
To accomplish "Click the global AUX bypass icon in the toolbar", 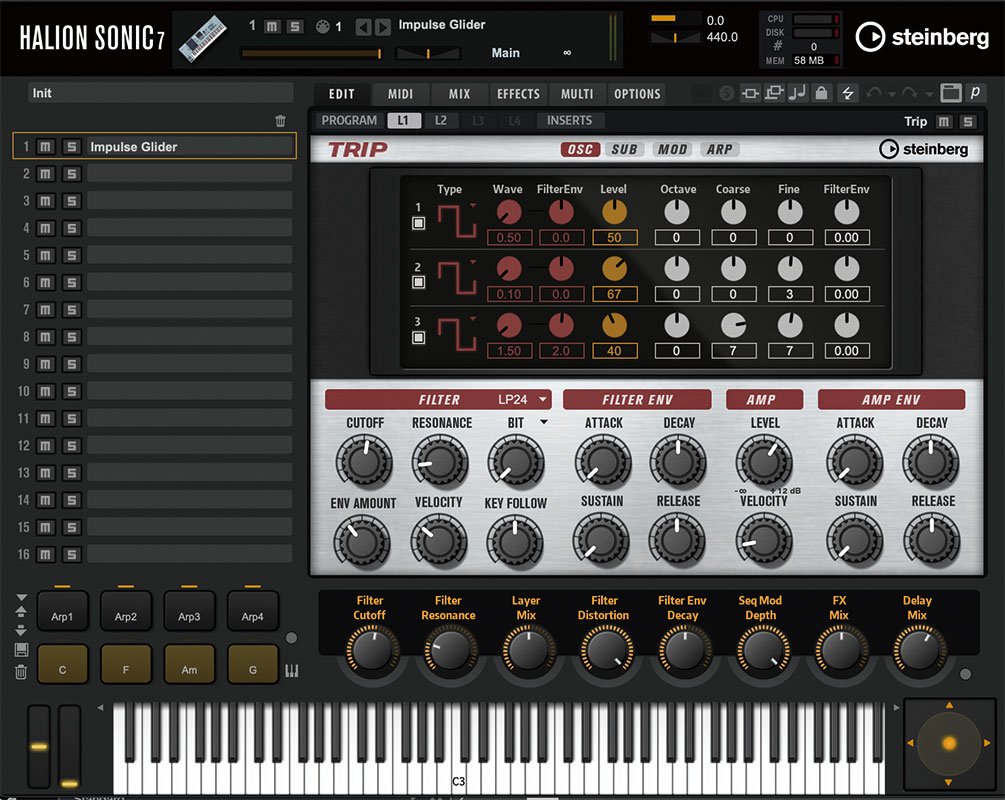I will coord(774,94).
